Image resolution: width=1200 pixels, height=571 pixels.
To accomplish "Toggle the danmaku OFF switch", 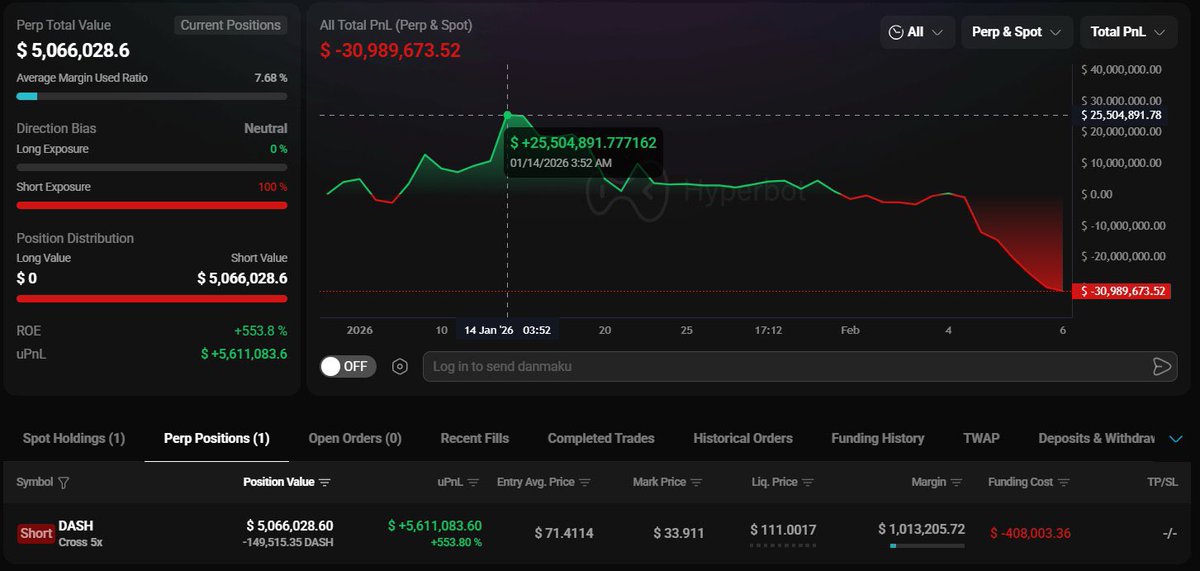I will [347, 366].
